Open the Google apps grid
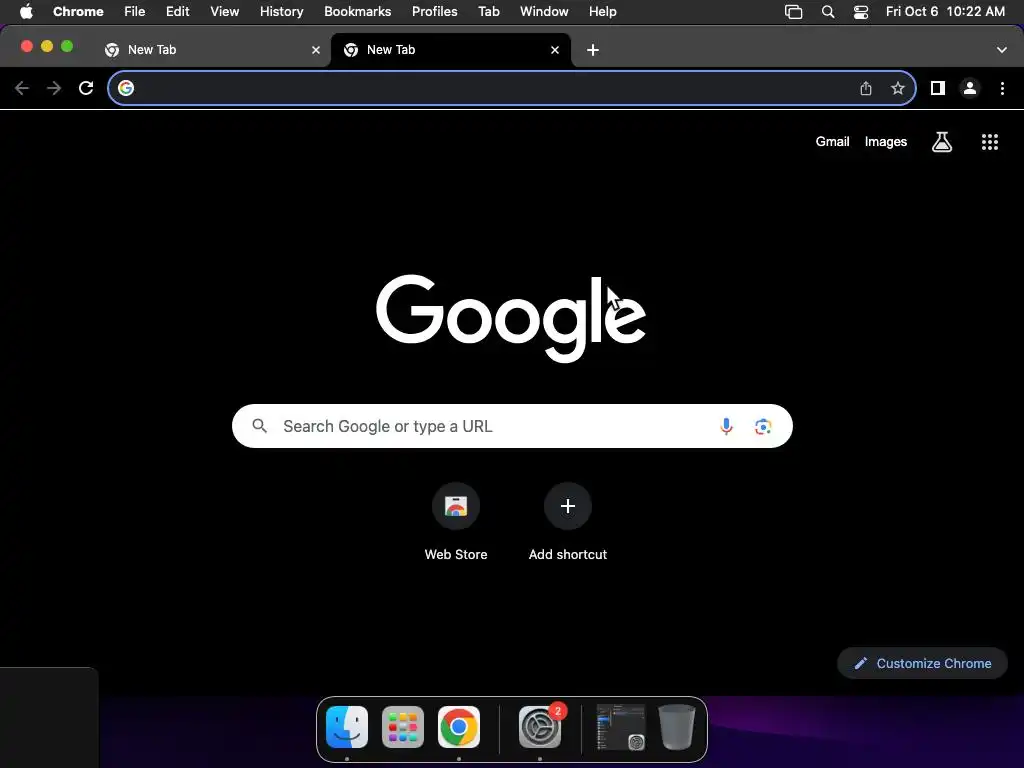 pos(990,142)
